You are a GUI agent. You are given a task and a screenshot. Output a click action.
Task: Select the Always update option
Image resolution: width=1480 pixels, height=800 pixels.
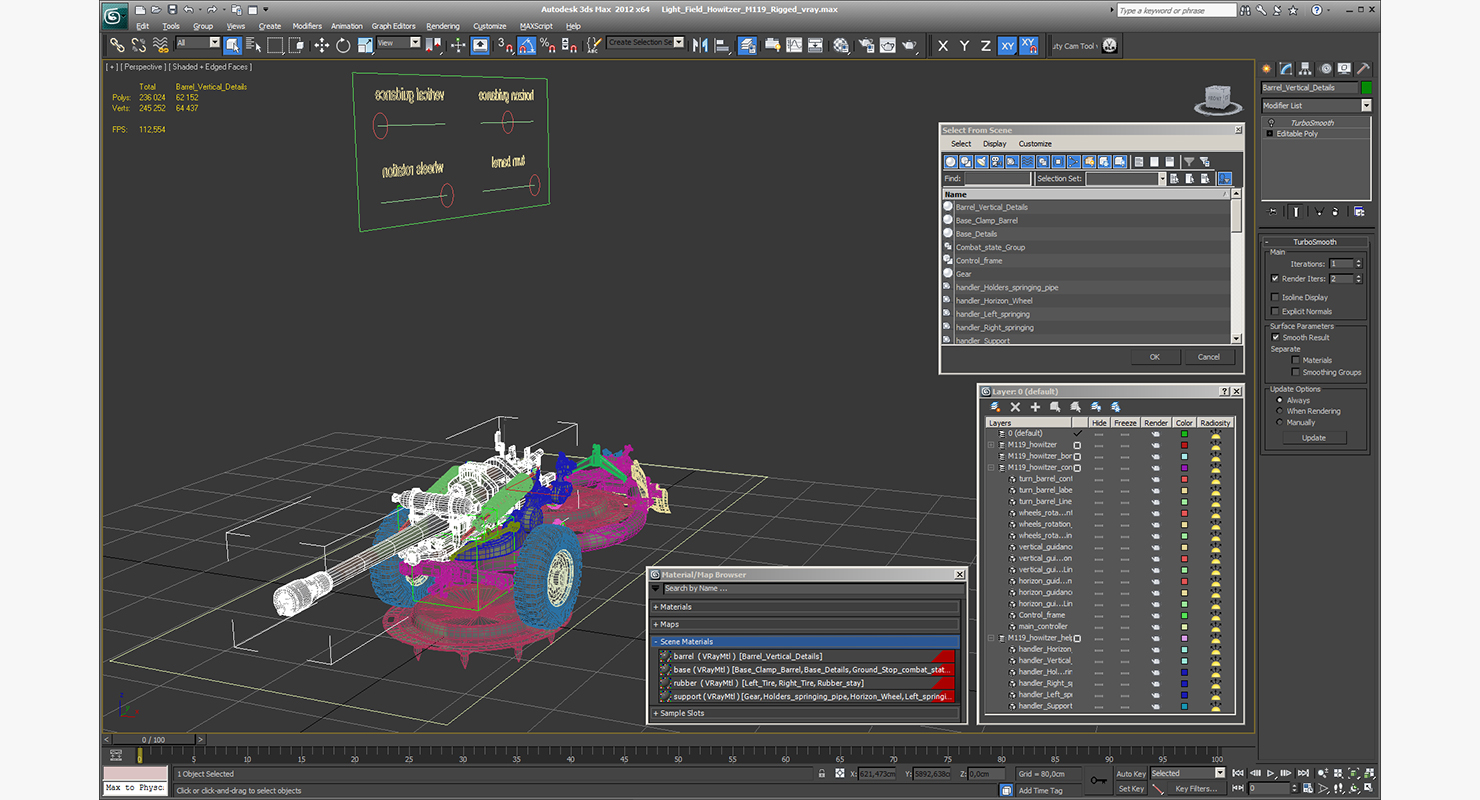(x=1280, y=400)
